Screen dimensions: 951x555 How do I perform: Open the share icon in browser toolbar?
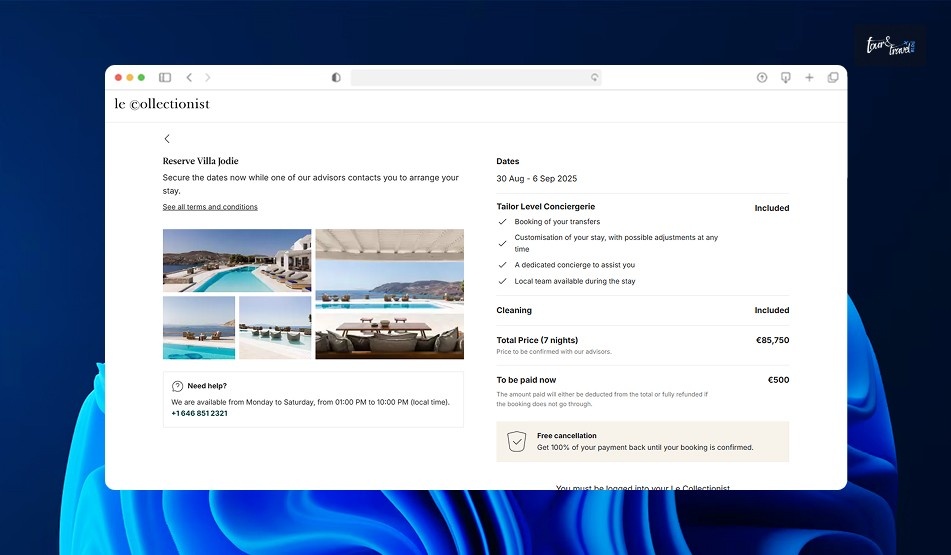coord(762,78)
